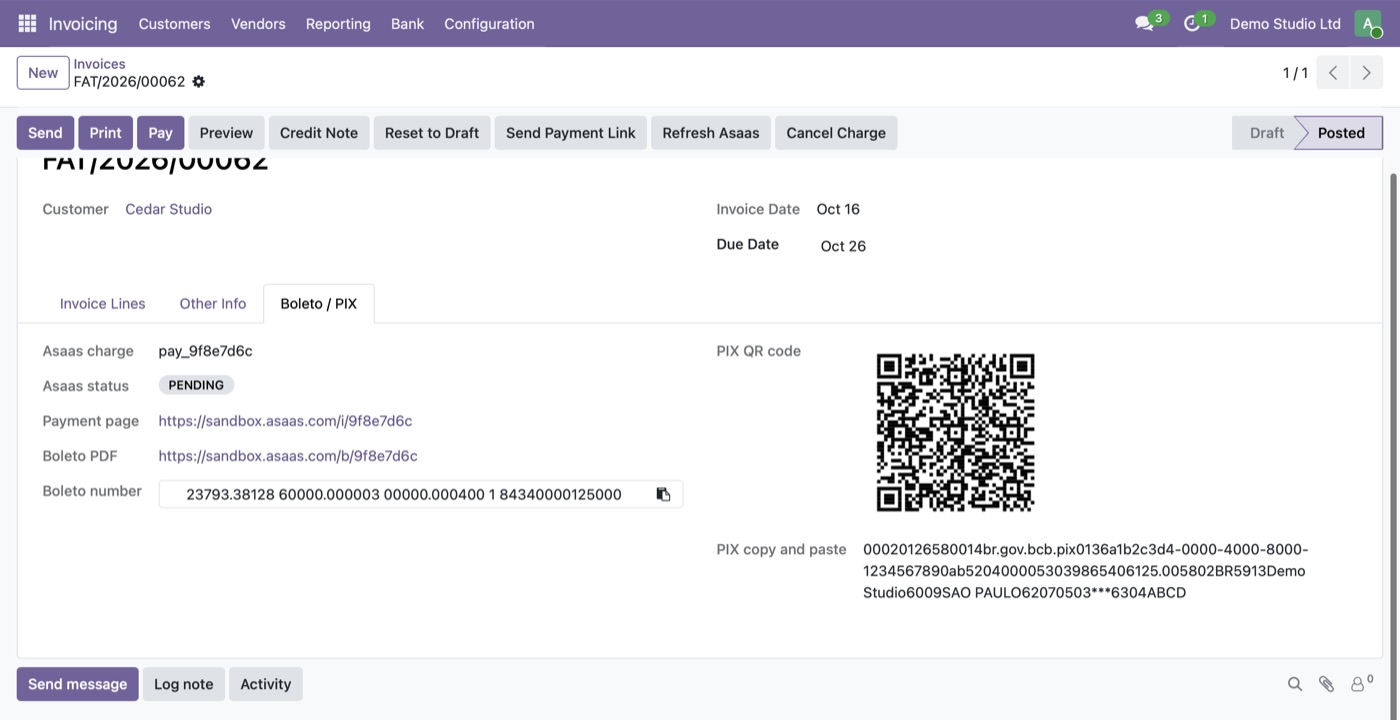Click the Draft status stage
The width and height of the screenshot is (1400, 720).
pyautogui.click(x=1267, y=133)
